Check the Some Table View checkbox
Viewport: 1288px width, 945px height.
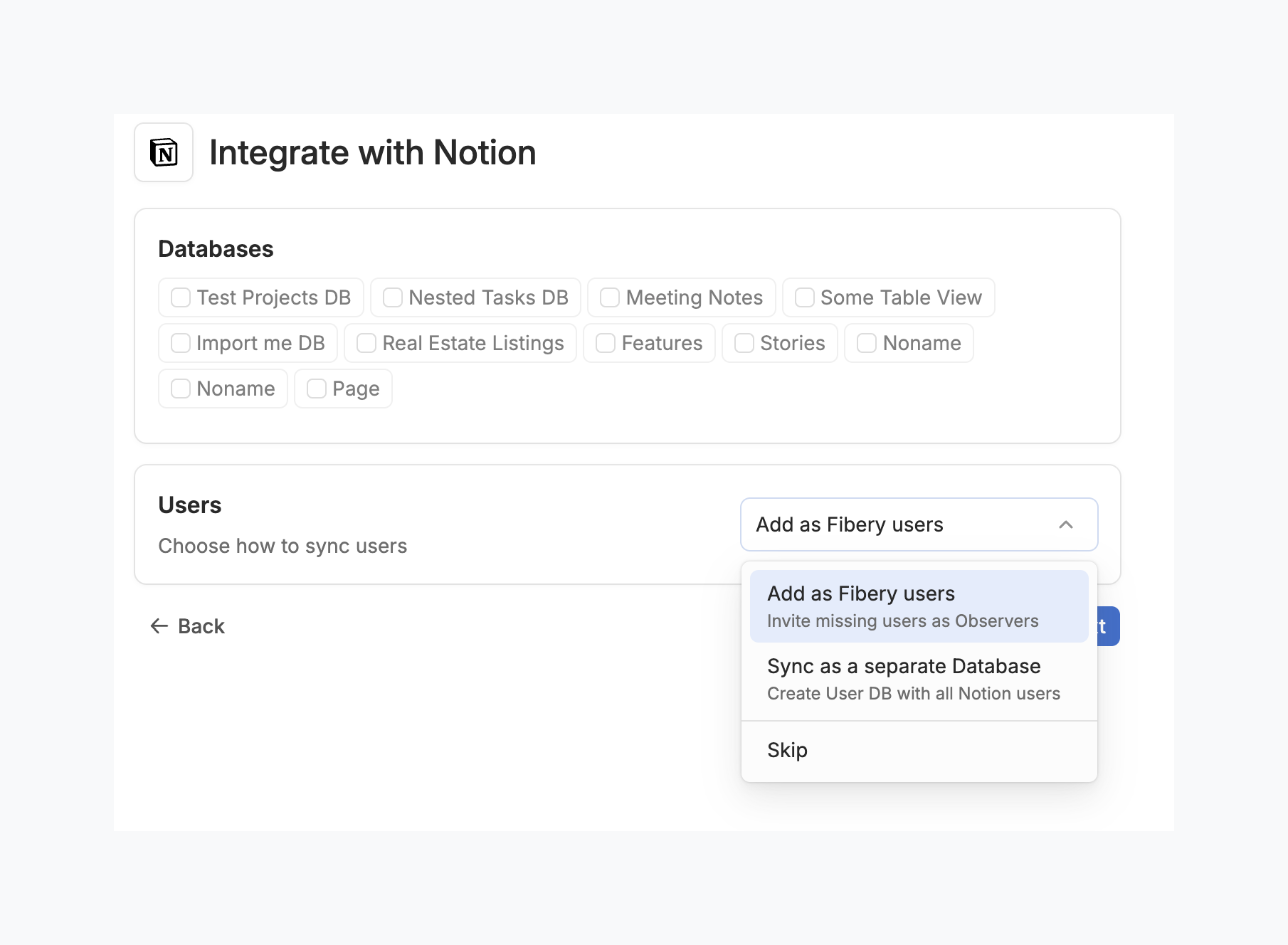(x=805, y=297)
